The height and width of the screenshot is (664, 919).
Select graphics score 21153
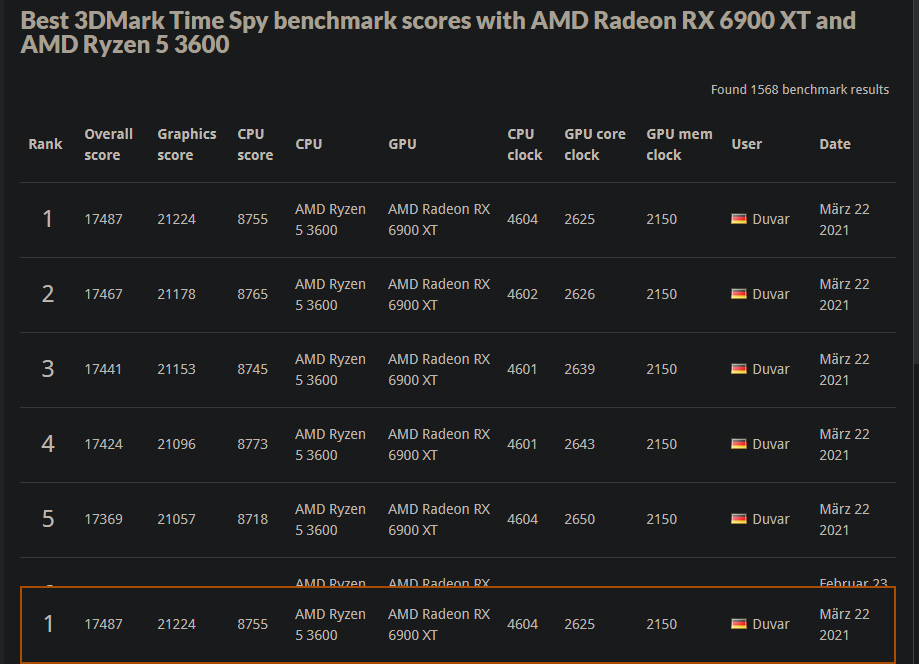(x=176, y=369)
